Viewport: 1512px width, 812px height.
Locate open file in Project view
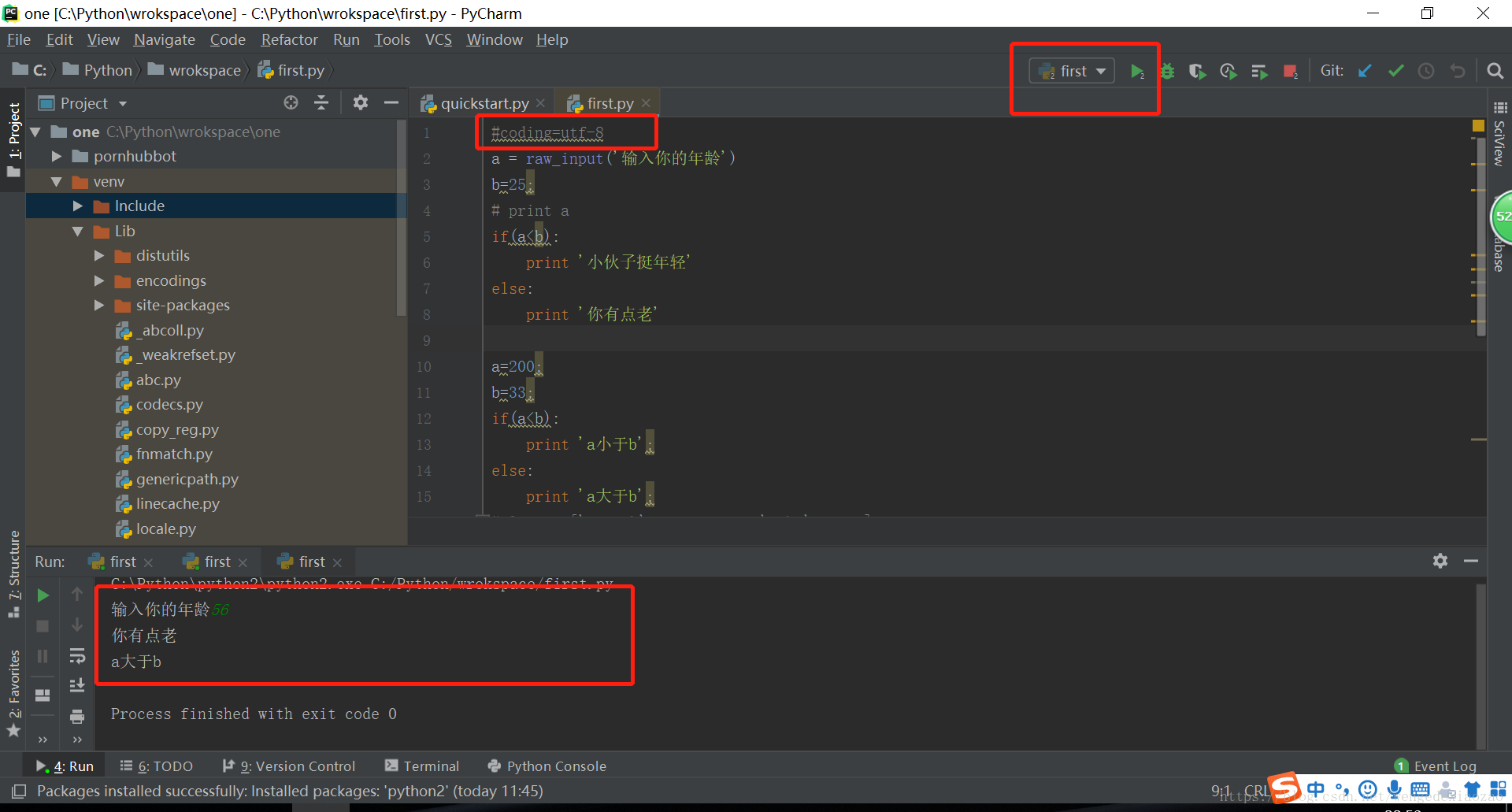(x=291, y=102)
